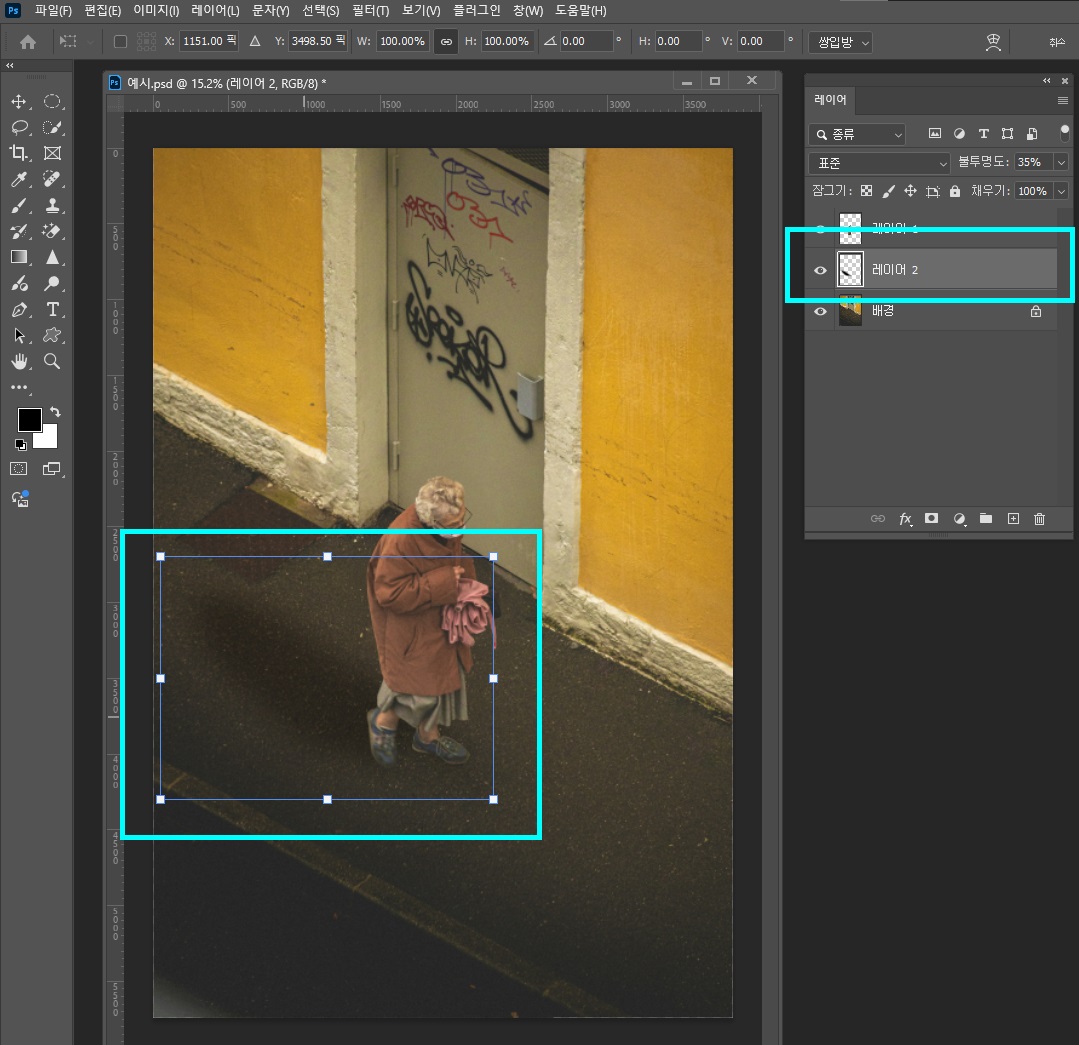The image size is (1079, 1045).
Task: Select the Clone Stamp tool
Action: (x=52, y=205)
